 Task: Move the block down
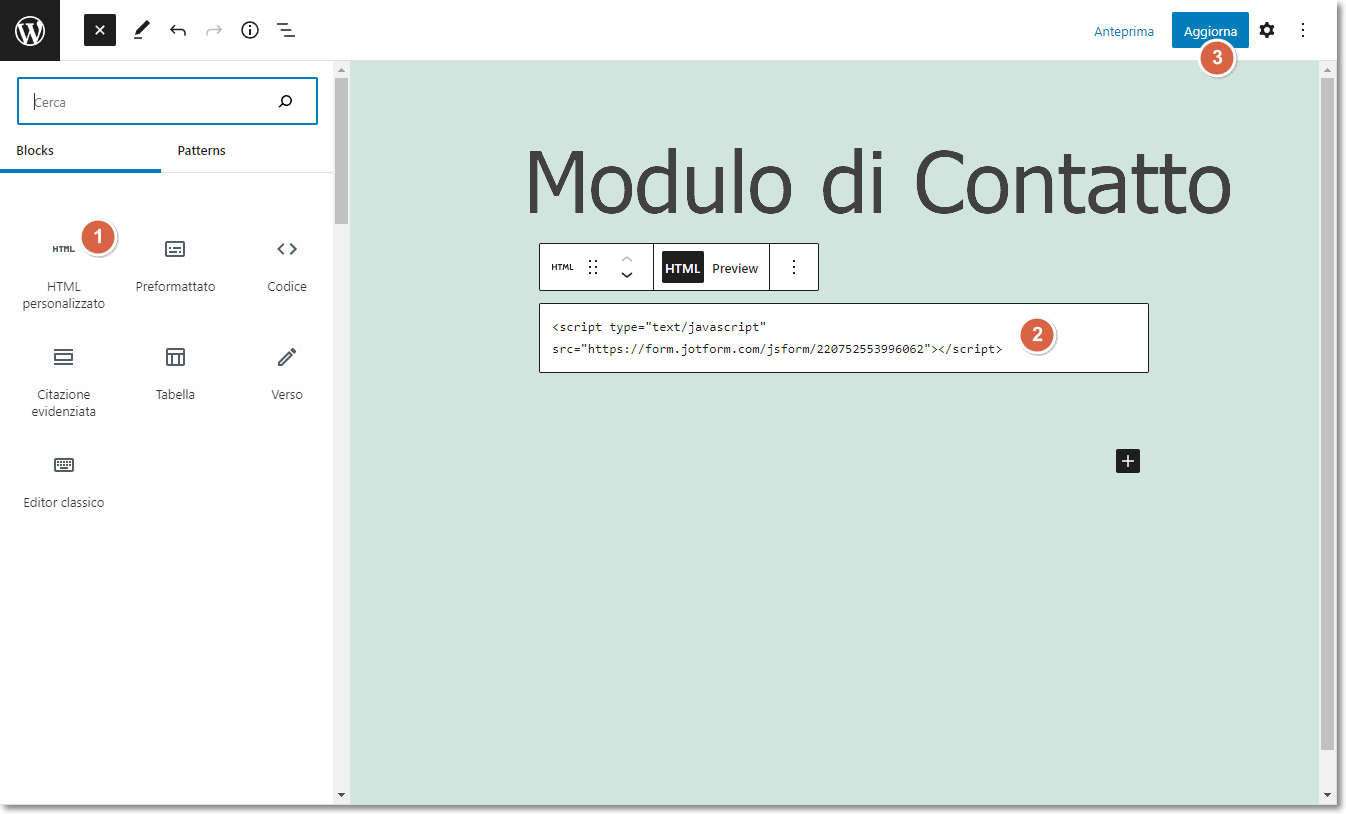627,275
